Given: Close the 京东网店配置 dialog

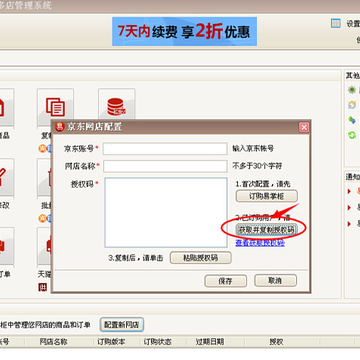Looking at the screenshot, I should point(304,127).
